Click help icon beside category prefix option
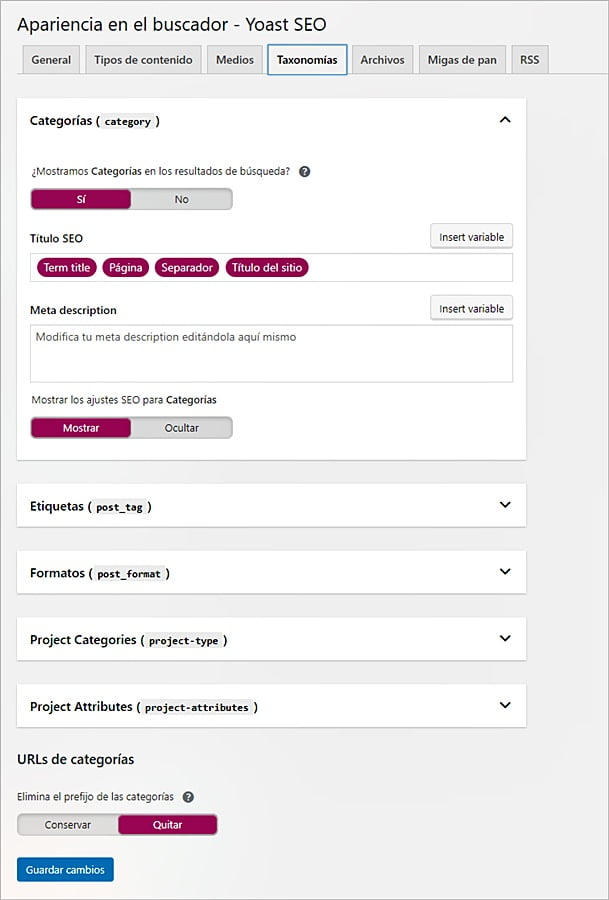The width and height of the screenshot is (609, 900). pyautogui.click(x=188, y=797)
